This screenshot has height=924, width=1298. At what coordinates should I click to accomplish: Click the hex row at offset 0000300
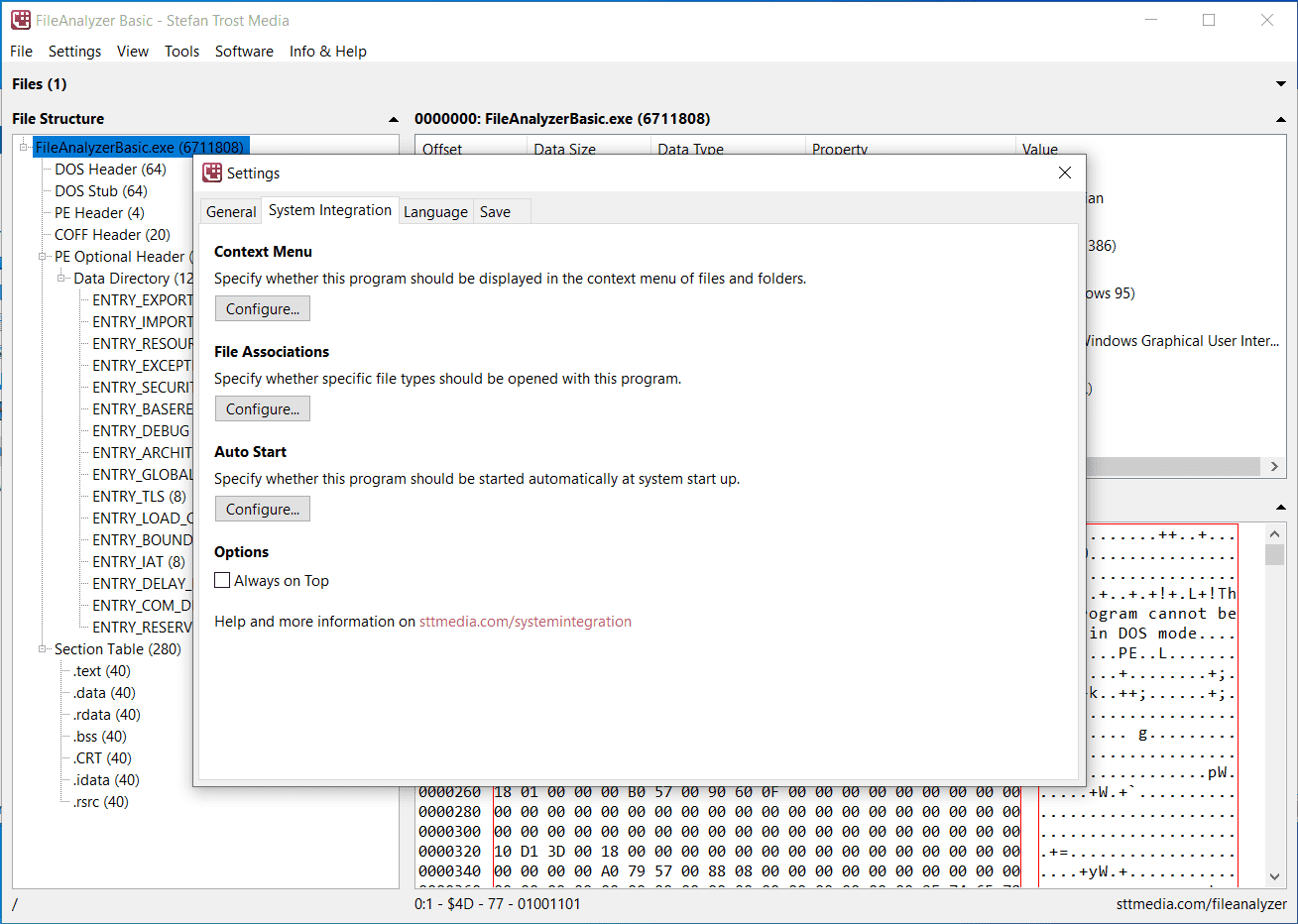point(719,832)
